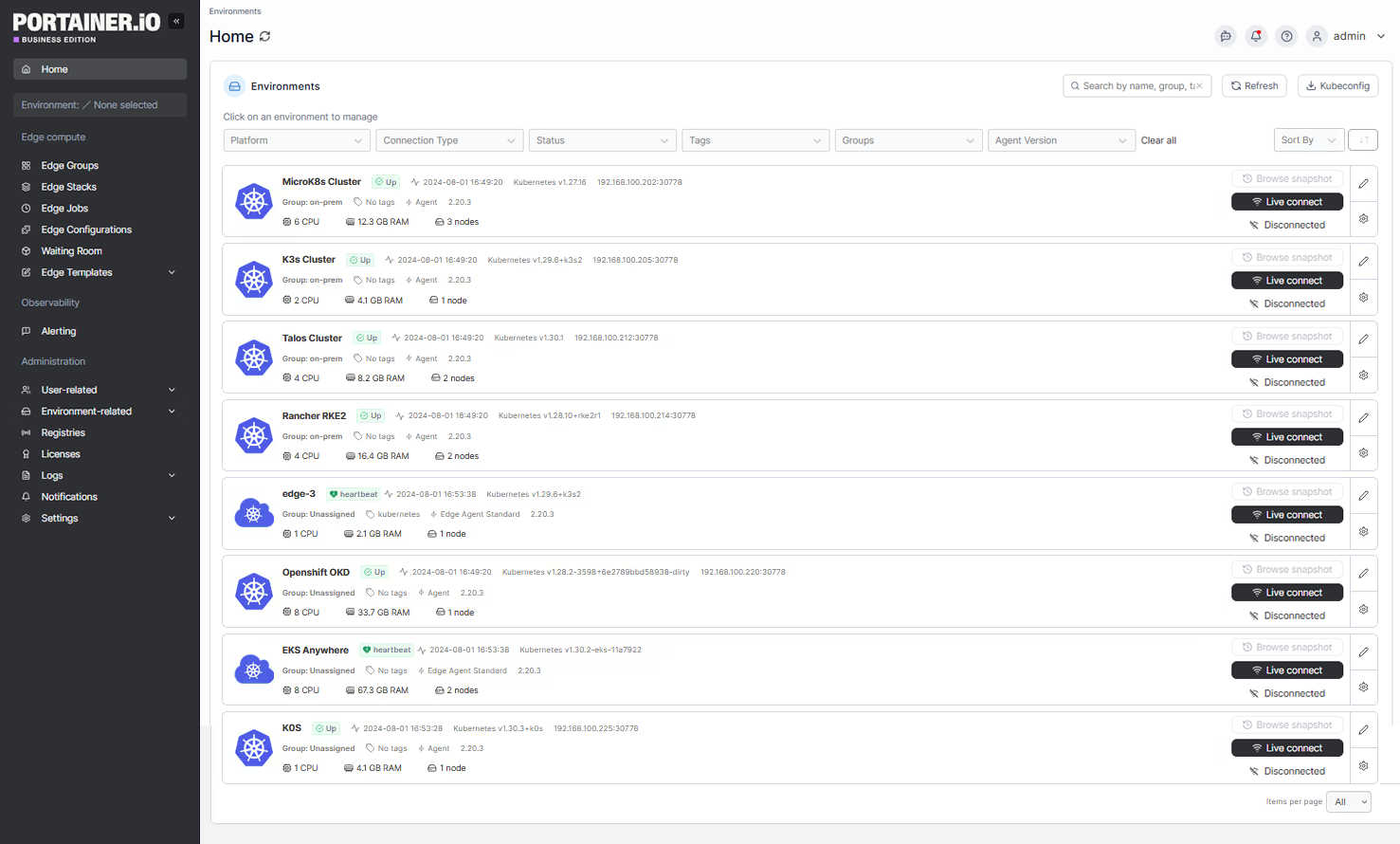The image size is (1400, 844).
Task: Open the feedback chat icon in header
Action: coord(1226,36)
